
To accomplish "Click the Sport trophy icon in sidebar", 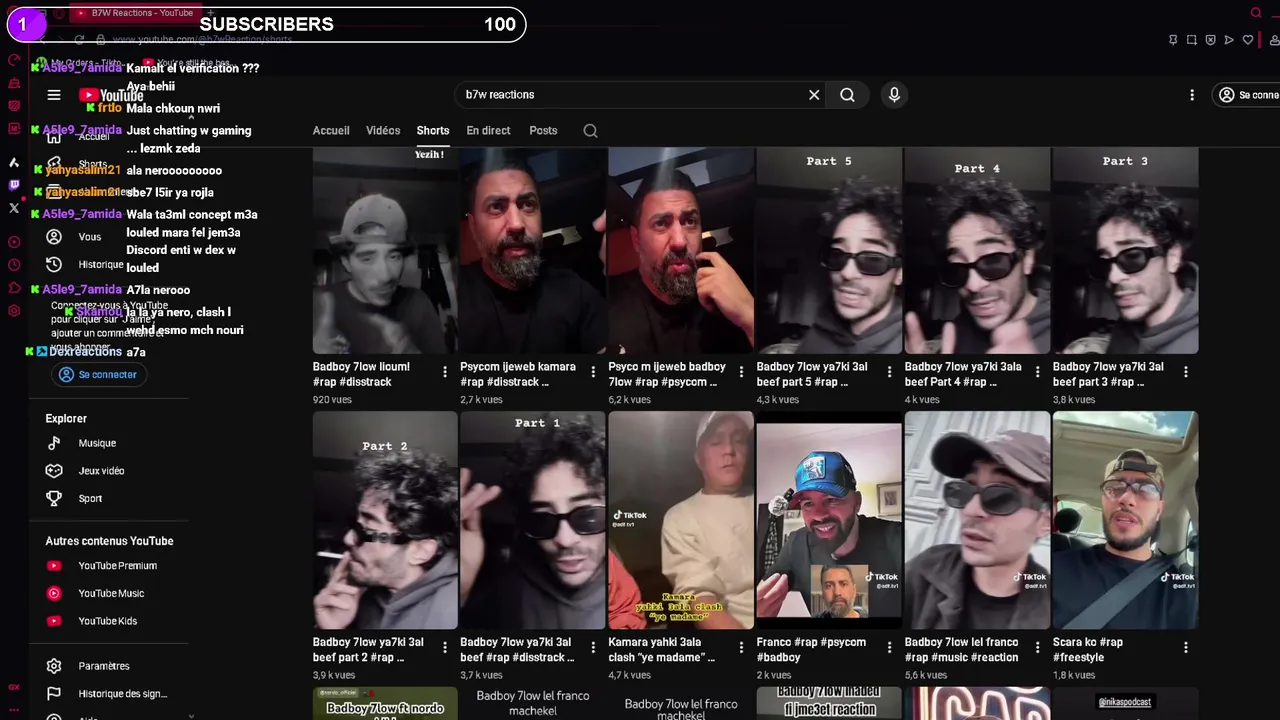I will [x=54, y=498].
